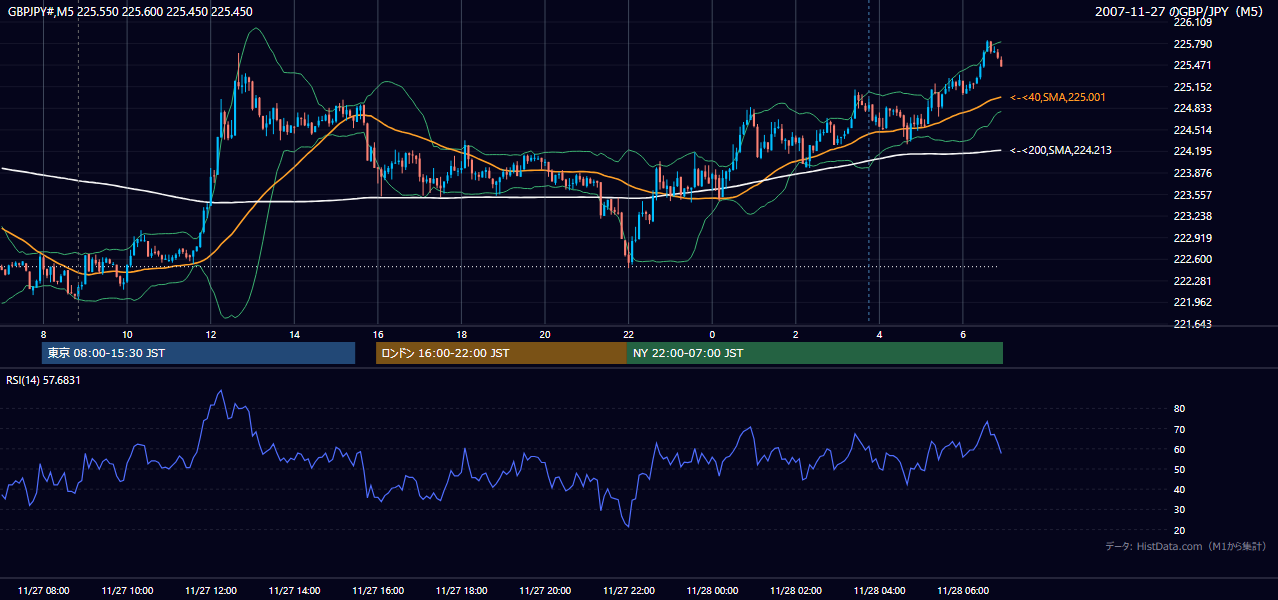The width and height of the screenshot is (1278, 600).
Task: Click hour label 8 under price chart
Action: click(x=44, y=334)
